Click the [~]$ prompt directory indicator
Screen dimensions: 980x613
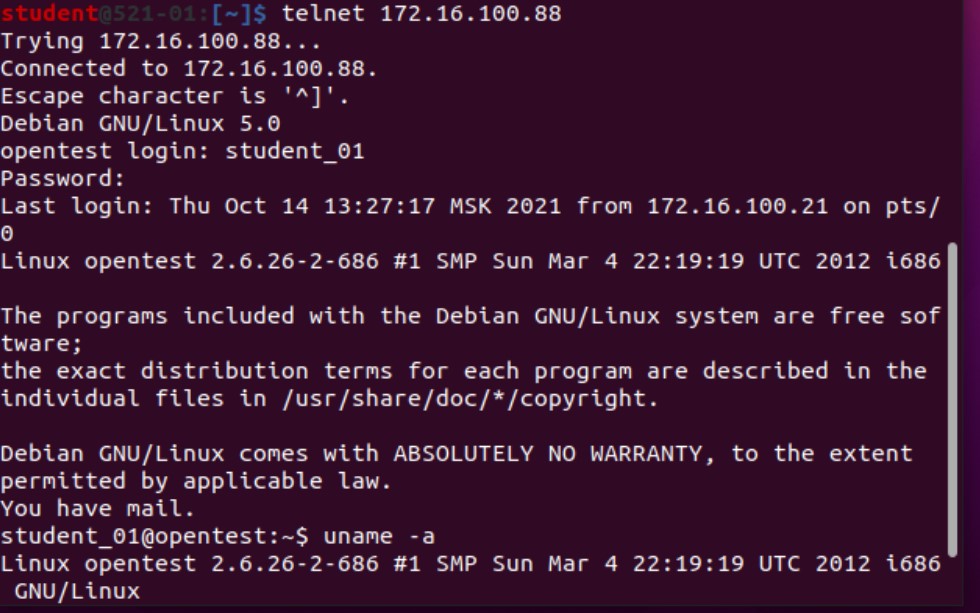click(x=239, y=13)
